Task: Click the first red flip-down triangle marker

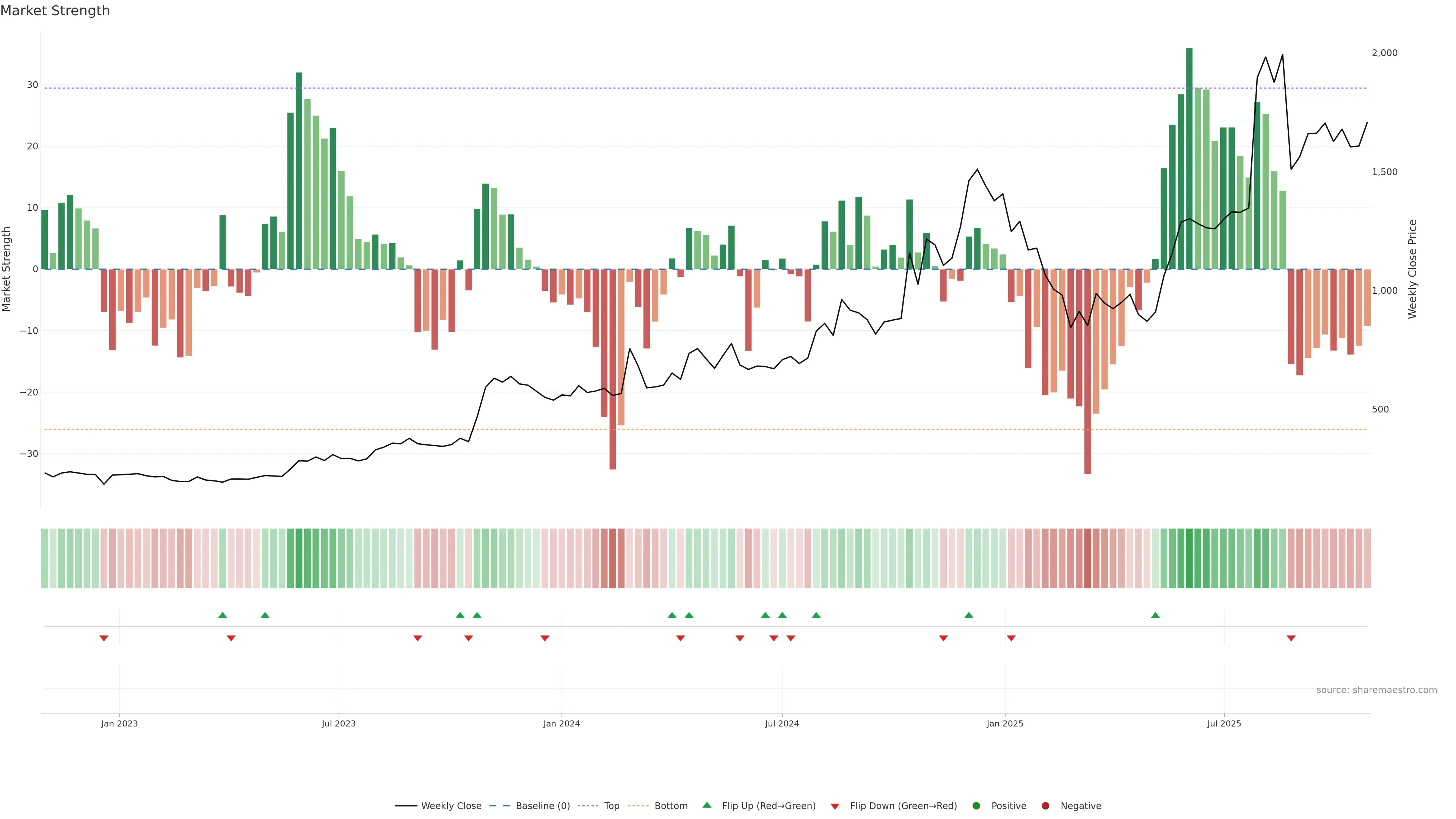Action: pos(104,638)
